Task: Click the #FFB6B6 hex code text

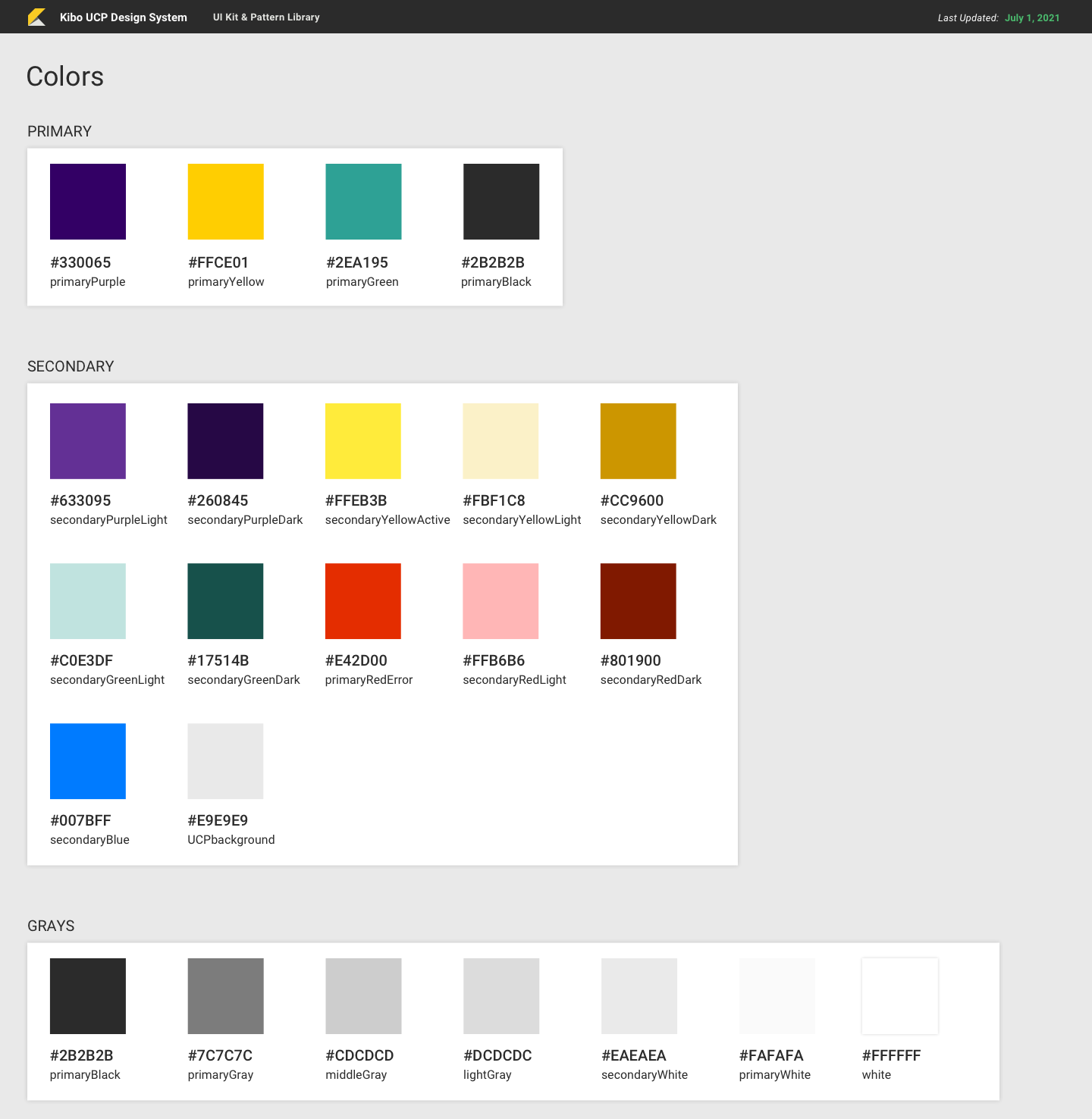Action: [494, 660]
